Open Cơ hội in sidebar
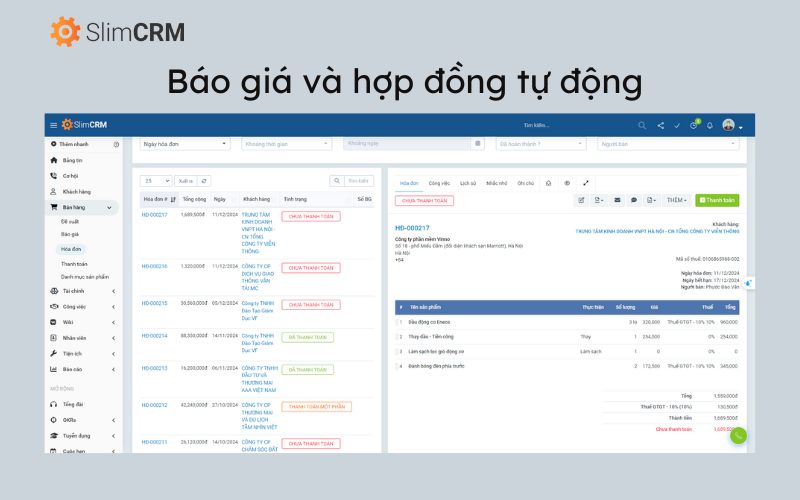This screenshot has height=500, width=800. tap(64, 176)
